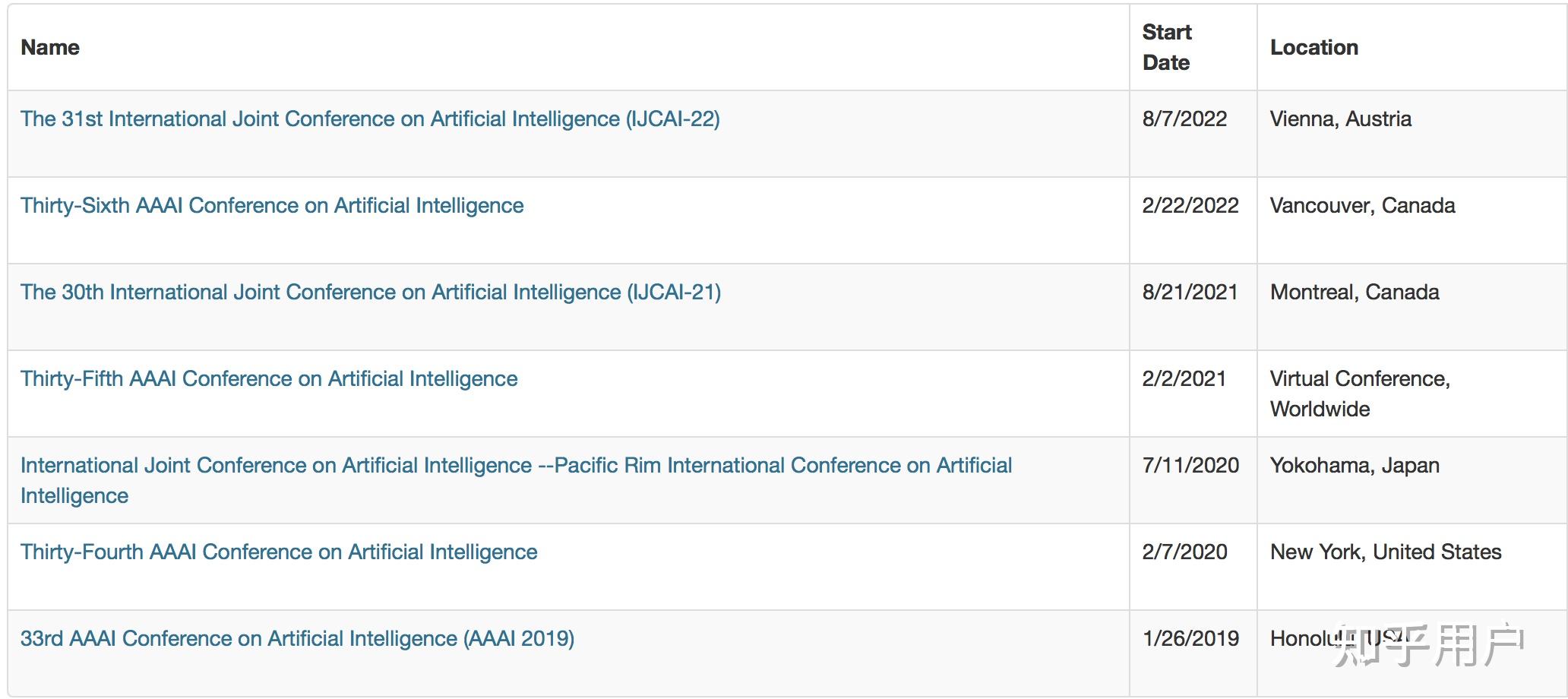Select the Vancouver, Canada location cell
Screen dimensions: 1568x699
pyautogui.click(x=1362, y=206)
